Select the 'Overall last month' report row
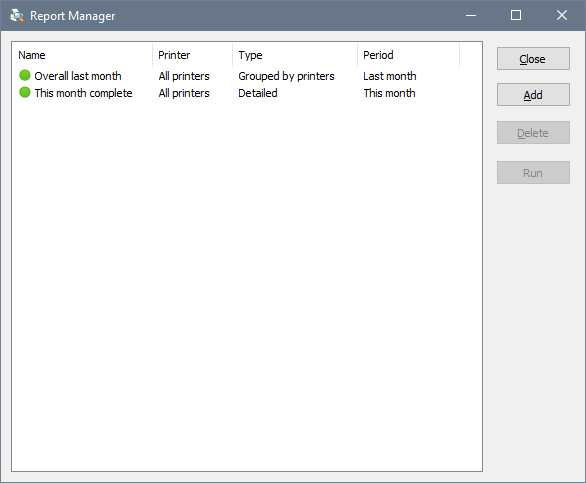Image resolution: width=586 pixels, height=483 pixels. click(236, 76)
